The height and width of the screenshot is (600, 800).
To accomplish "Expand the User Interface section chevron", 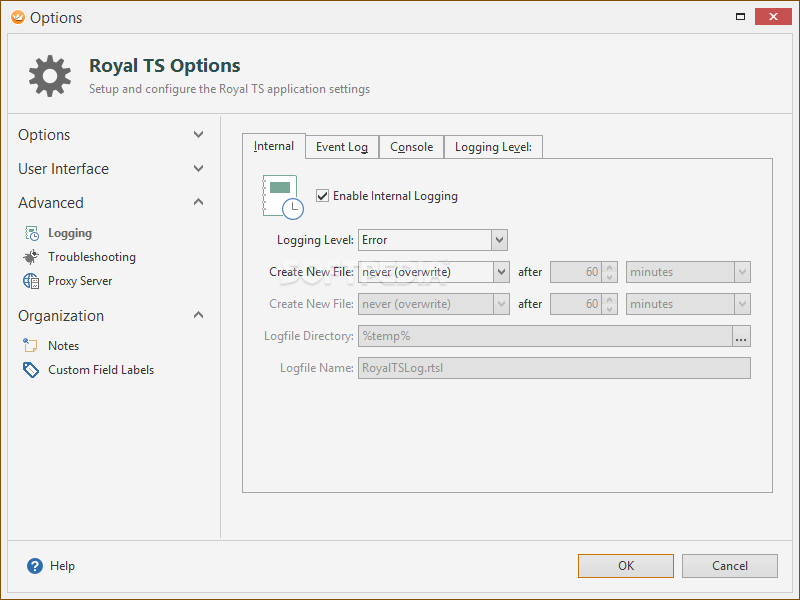I will [198, 168].
